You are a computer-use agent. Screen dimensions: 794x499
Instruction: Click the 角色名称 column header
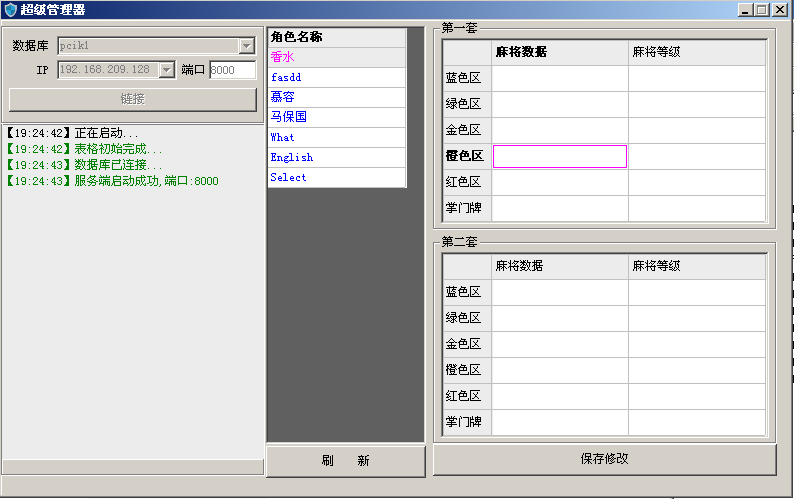pyautogui.click(x=336, y=37)
